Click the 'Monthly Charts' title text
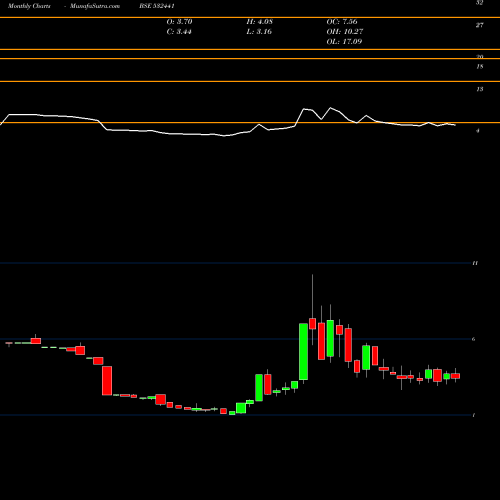Image resolution: width=500 pixels, height=500 pixels. tap(29, 6)
